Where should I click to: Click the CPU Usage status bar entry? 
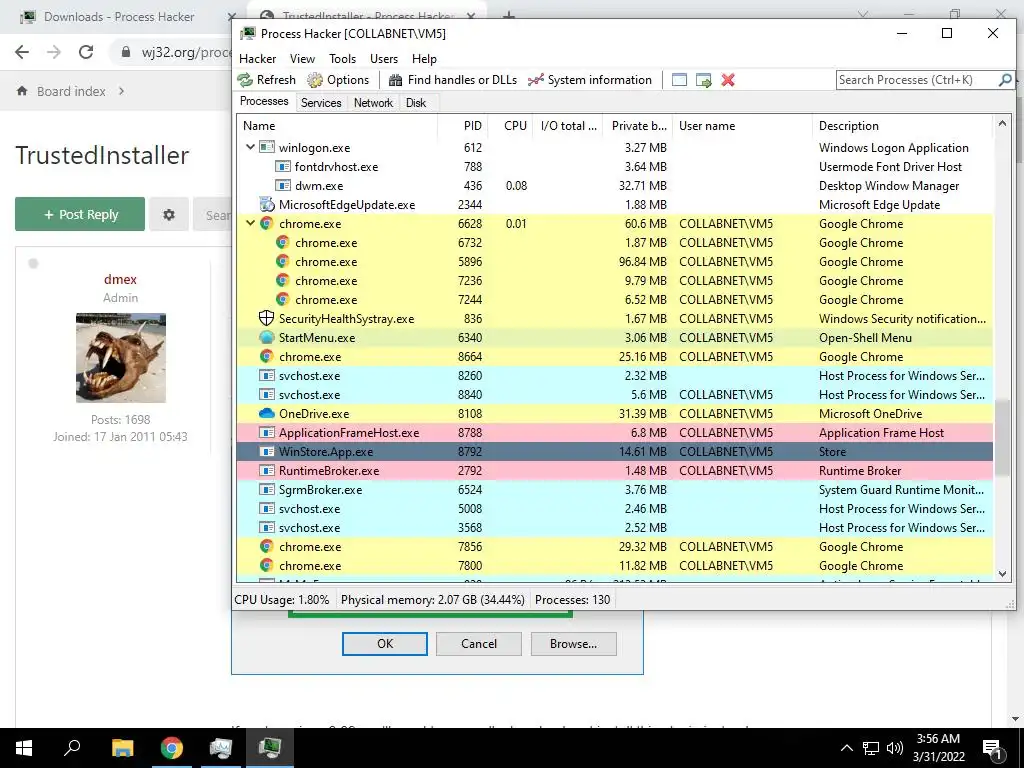(281, 600)
